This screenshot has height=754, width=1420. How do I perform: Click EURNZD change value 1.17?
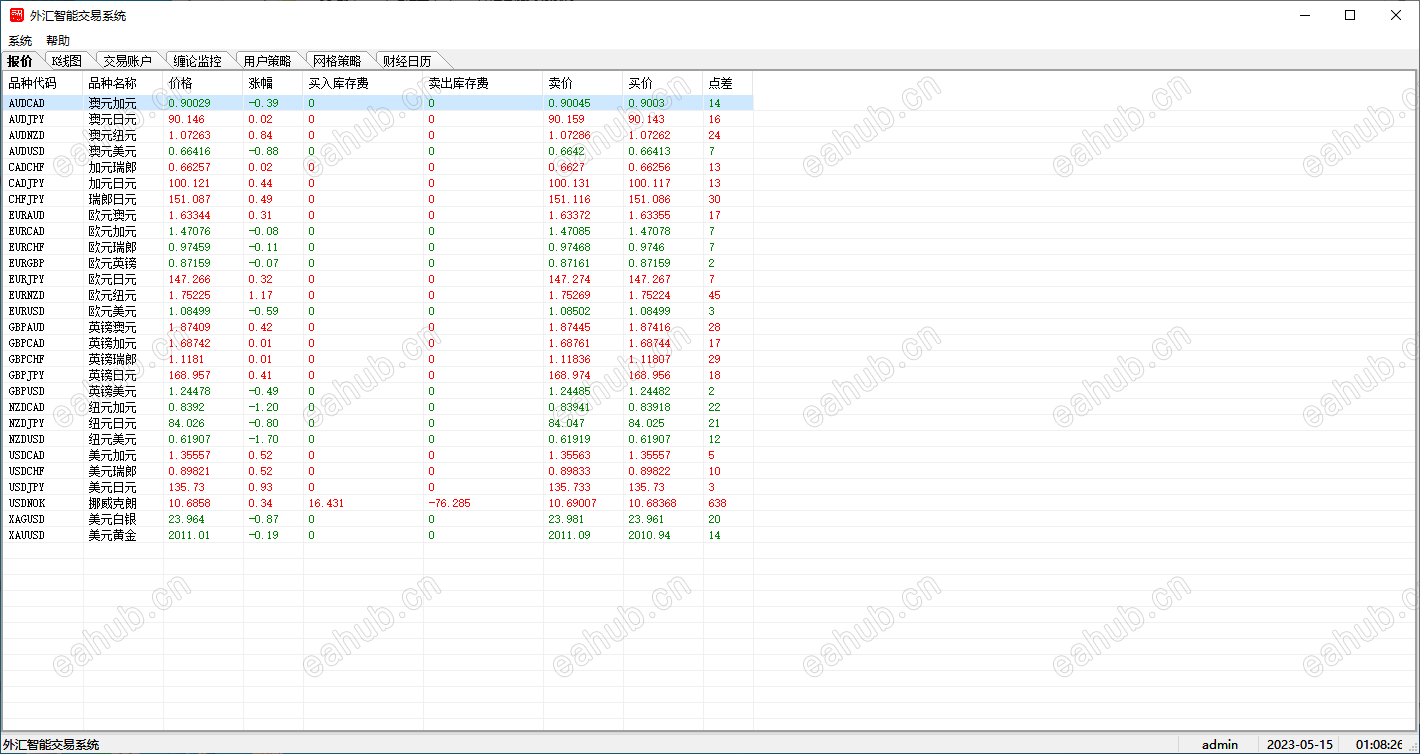[x=260, y=295]
